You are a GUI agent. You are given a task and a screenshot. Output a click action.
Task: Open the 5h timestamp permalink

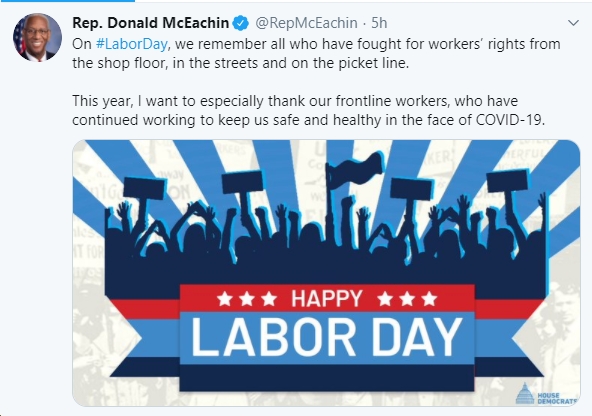click(379, 23)
